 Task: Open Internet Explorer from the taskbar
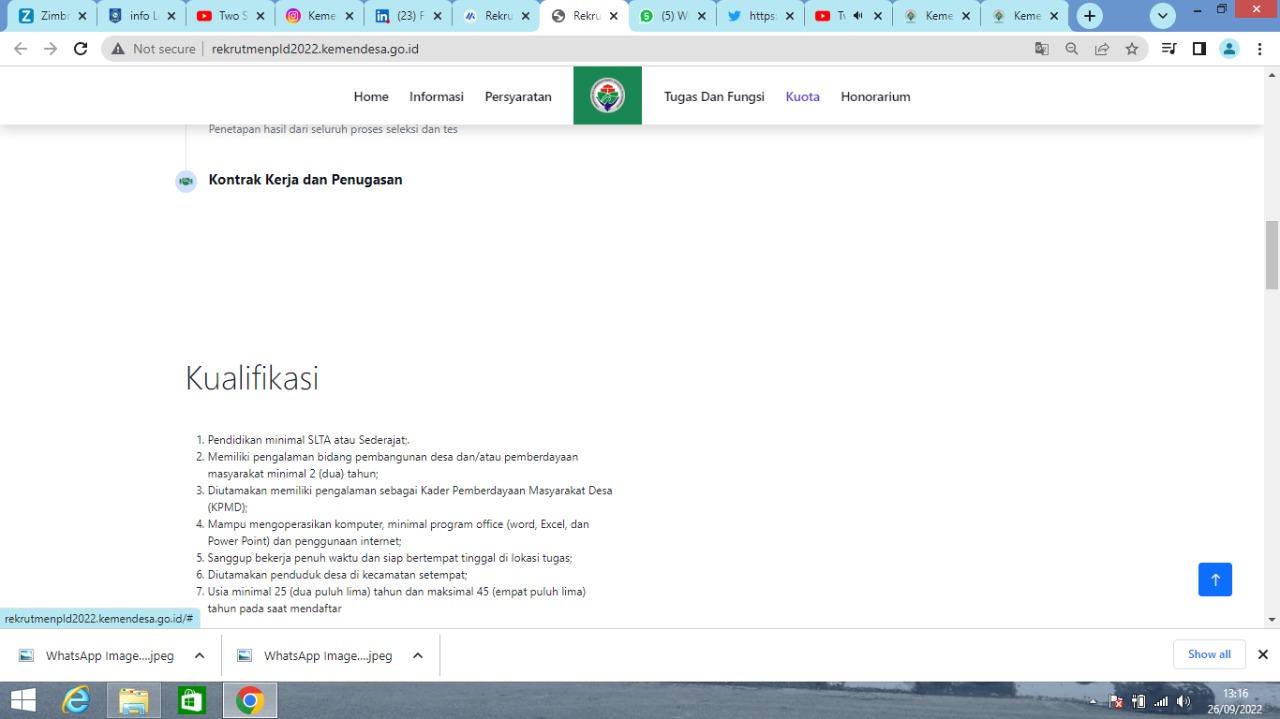76,700
